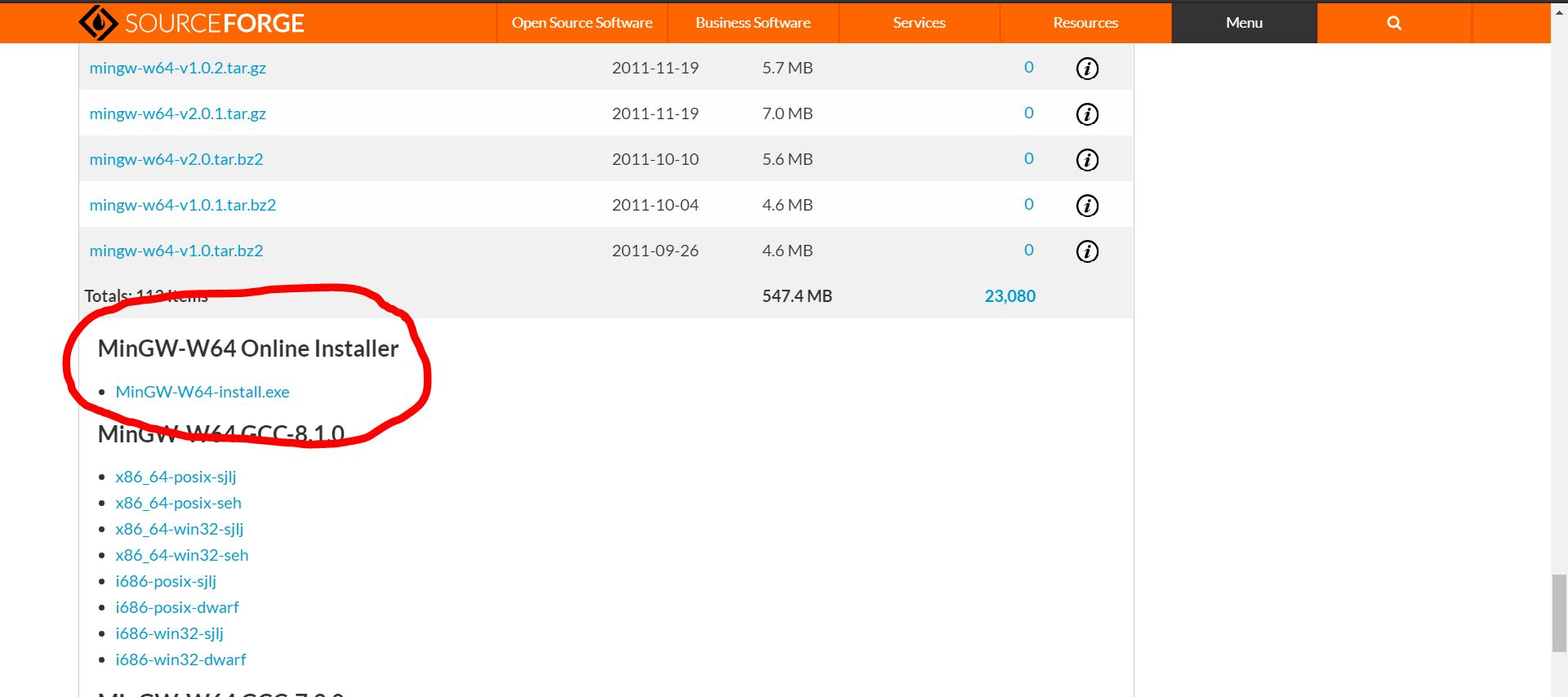This screenshot has height=697, width=1568.
Task: View info icon for mingw-w64-v2.0.tar.bz2
Action: click(1087, 159)
